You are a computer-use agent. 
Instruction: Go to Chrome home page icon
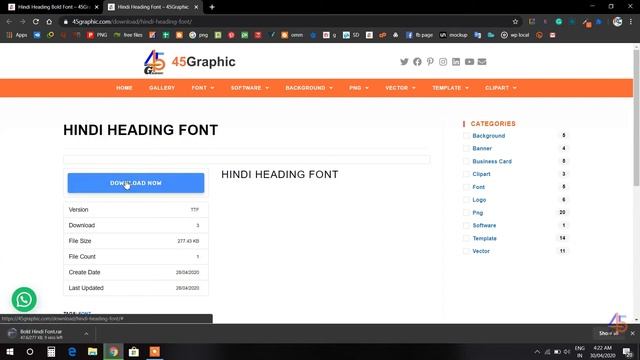(x=49, y=22)
